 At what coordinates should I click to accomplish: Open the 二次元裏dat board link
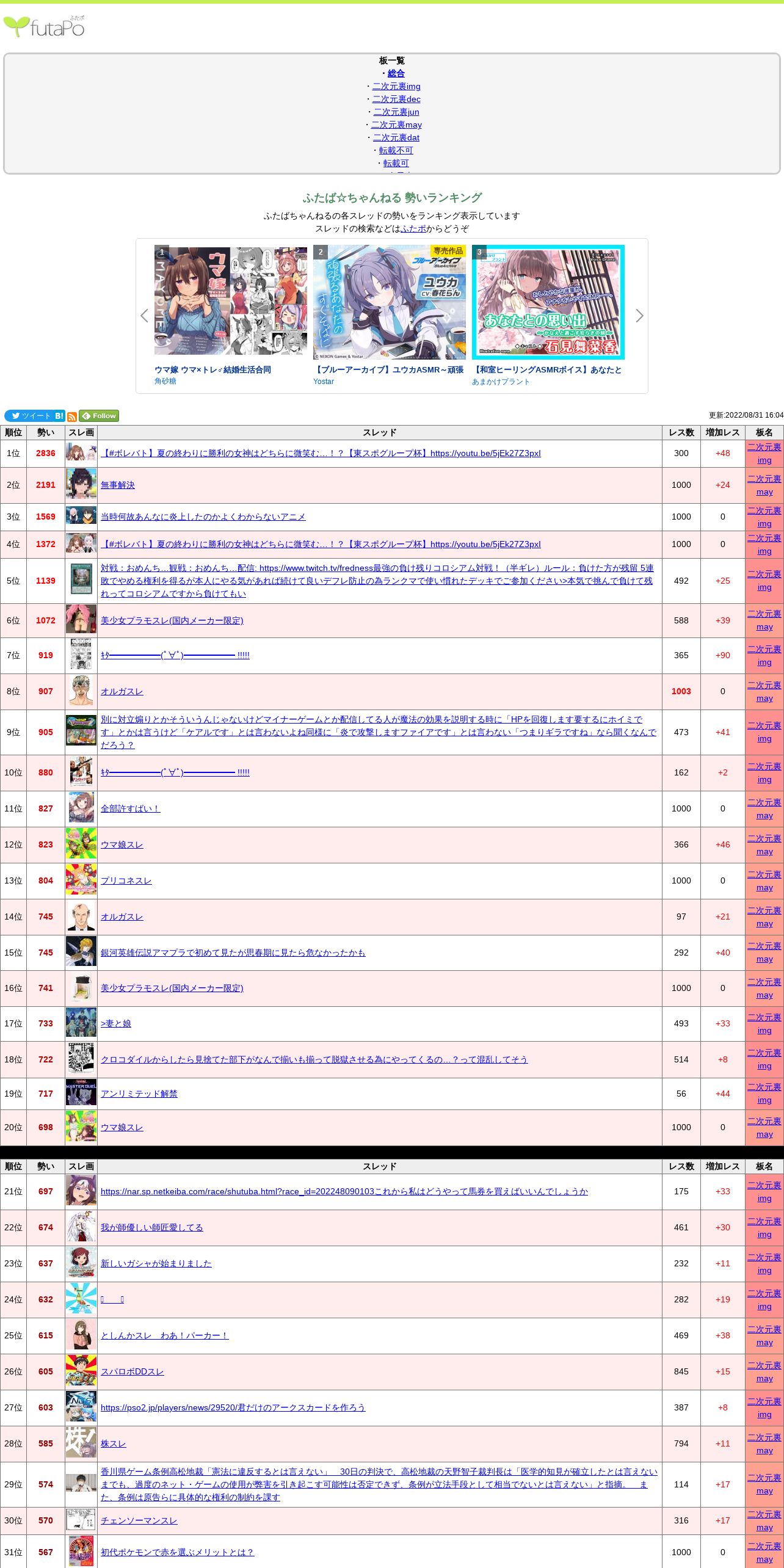pos(396,137)
